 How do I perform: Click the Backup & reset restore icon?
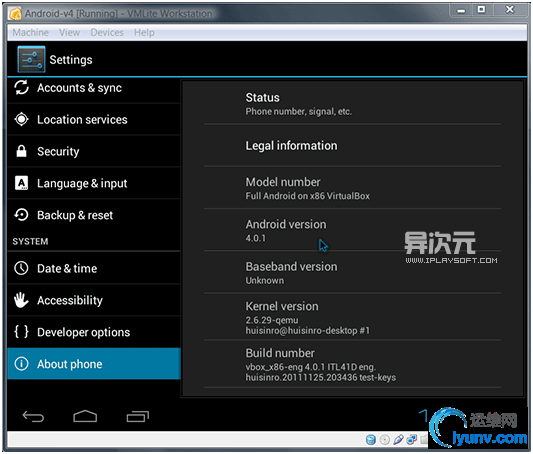(x=21, y=215)
